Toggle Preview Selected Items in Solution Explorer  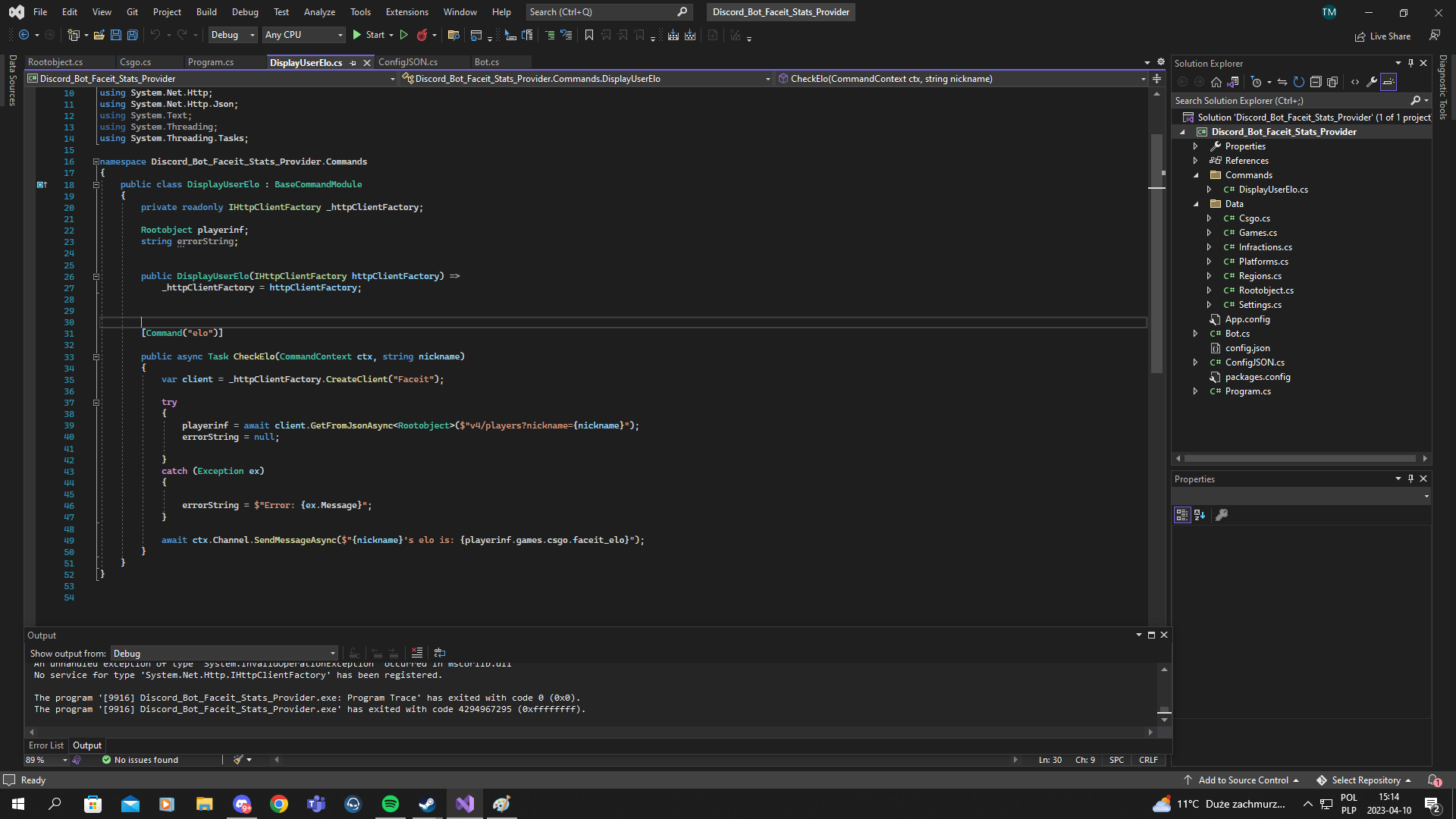(x=1389, y=82)
